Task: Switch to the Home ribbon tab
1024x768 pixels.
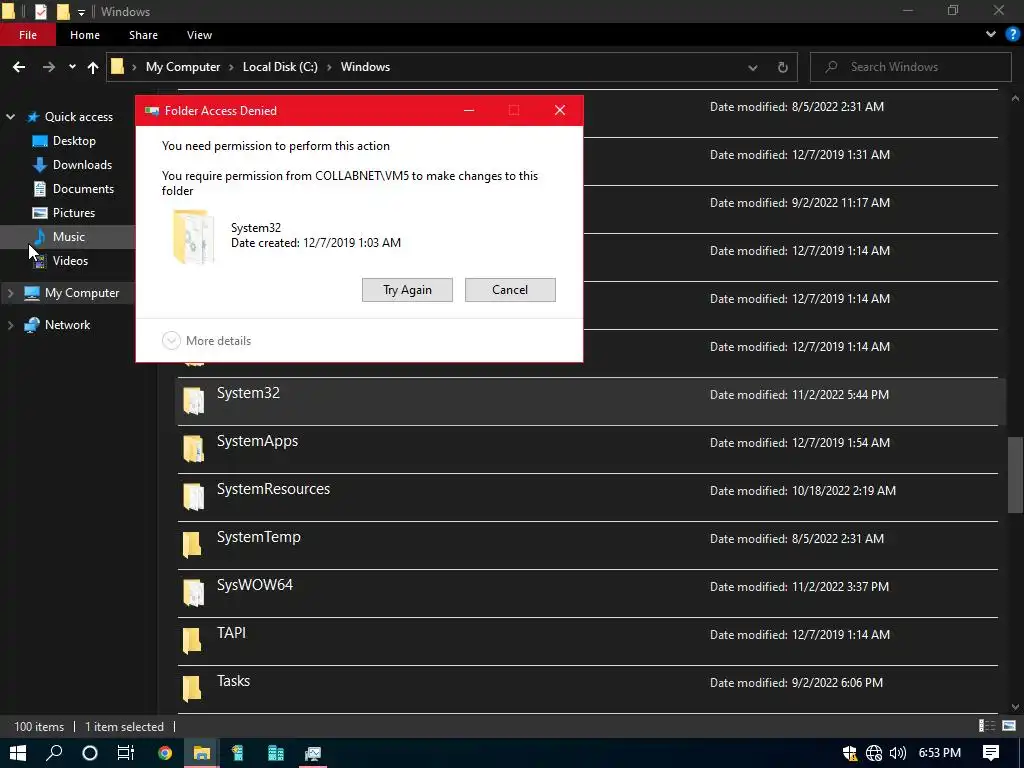Action: coord(85,35)
